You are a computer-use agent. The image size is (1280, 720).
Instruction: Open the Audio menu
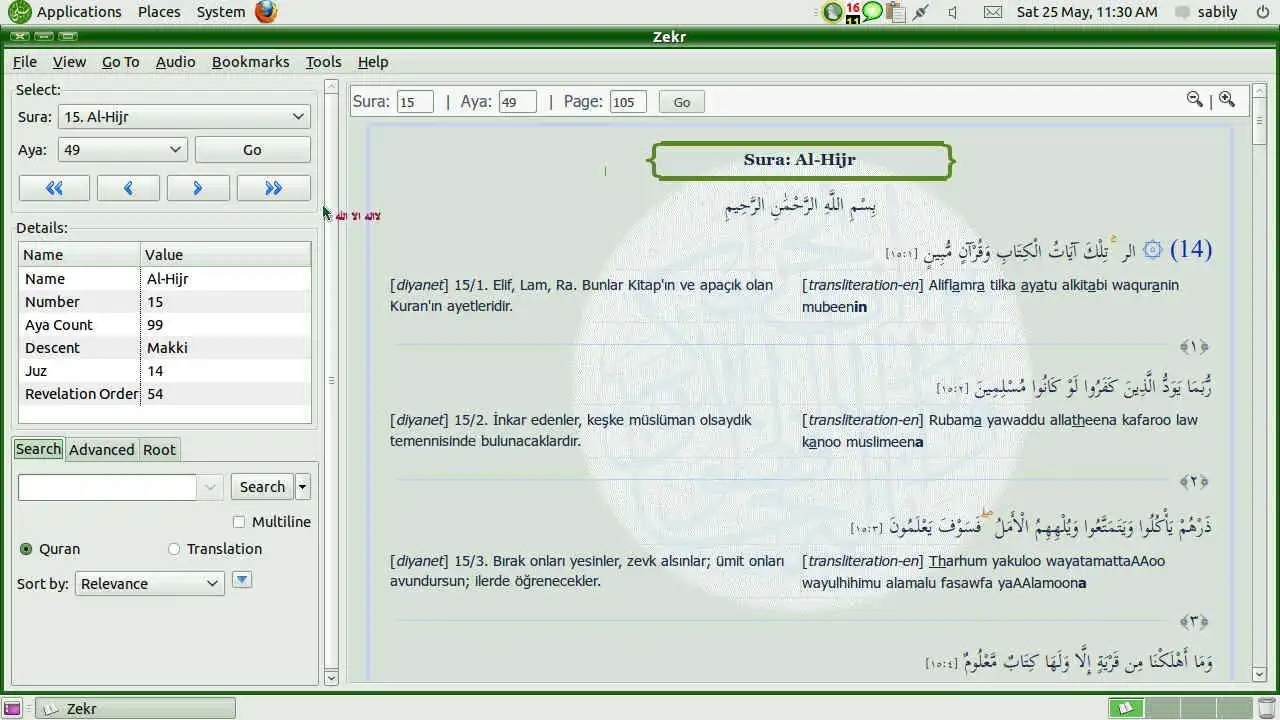(176, 62)
